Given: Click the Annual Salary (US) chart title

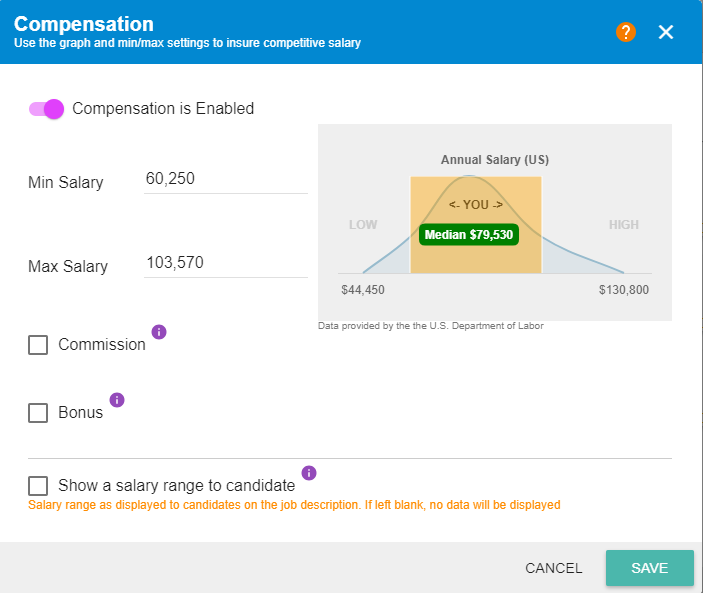Looking at the screenshot, I should coord(495,160).
